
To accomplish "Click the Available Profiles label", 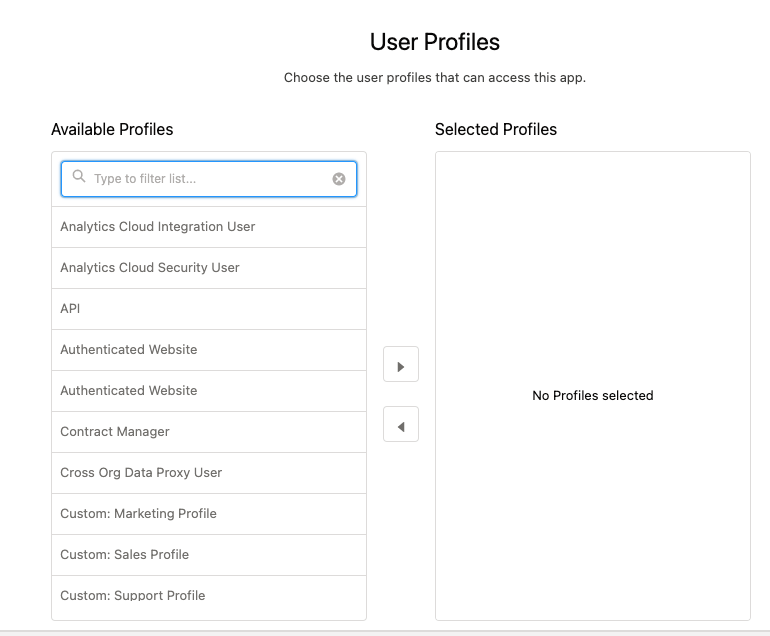I will click(112, 130).
